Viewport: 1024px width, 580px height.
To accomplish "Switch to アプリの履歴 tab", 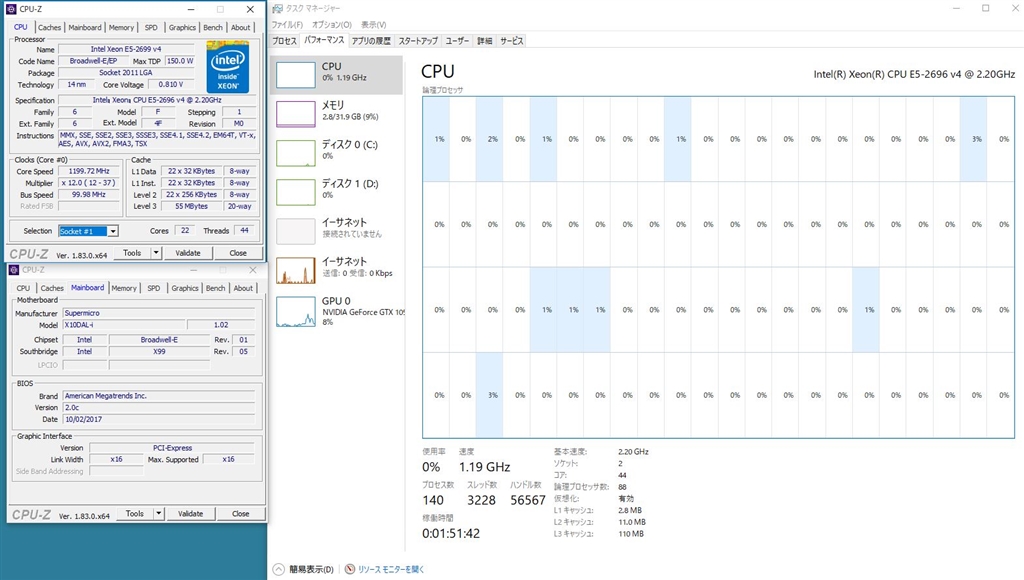I will pos(371,40).
